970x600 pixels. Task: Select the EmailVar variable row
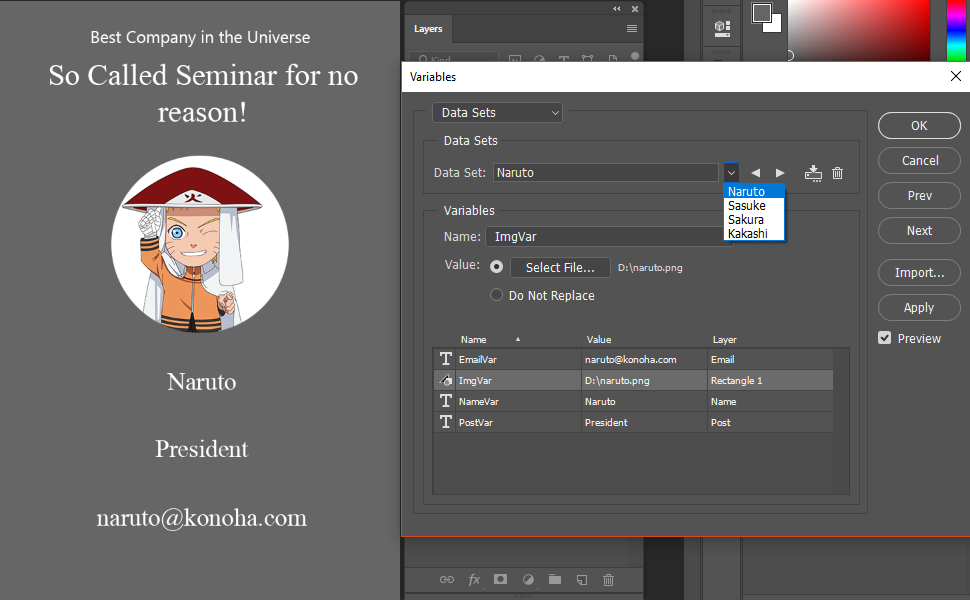click(633, 359)
